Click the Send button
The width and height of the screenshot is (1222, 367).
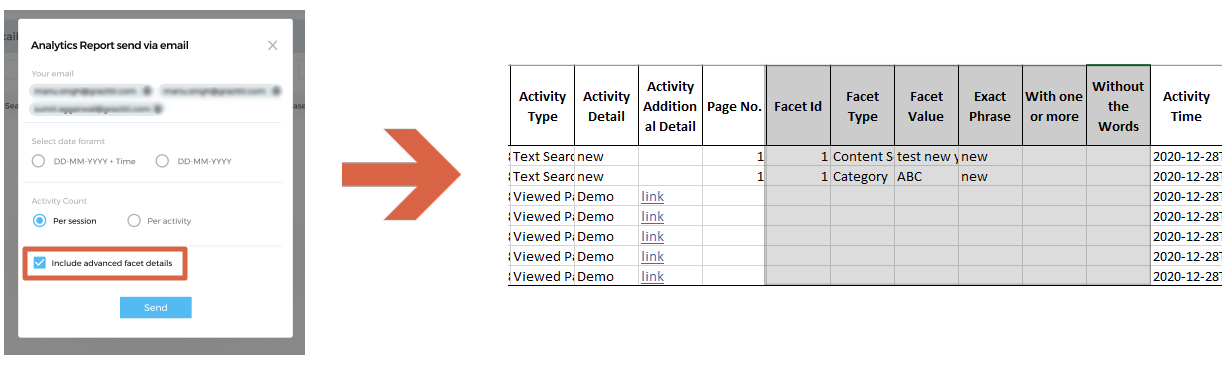tap(155, 308)
